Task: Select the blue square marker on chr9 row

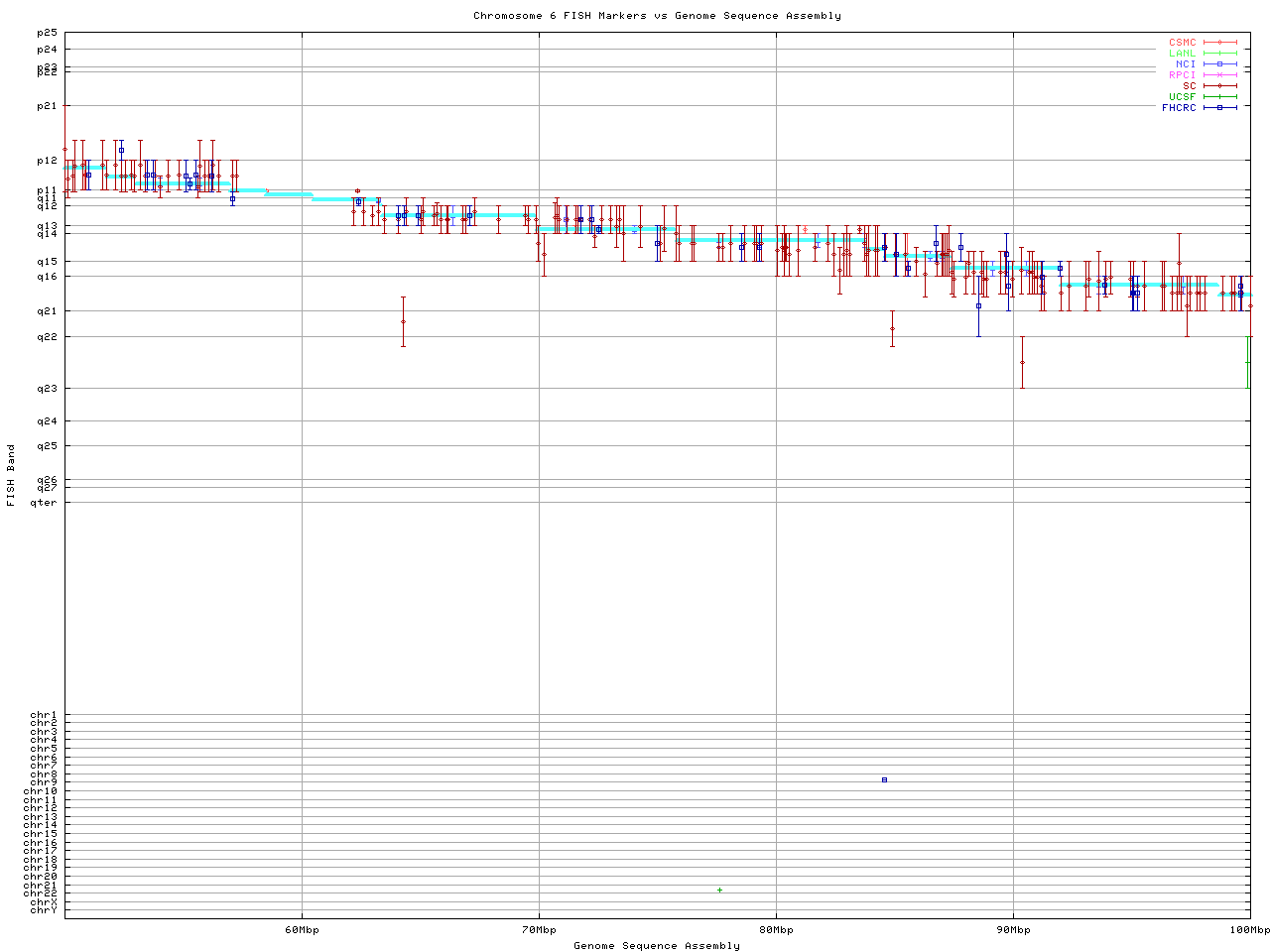Action: pyautogui.click(x=884, y=780)
